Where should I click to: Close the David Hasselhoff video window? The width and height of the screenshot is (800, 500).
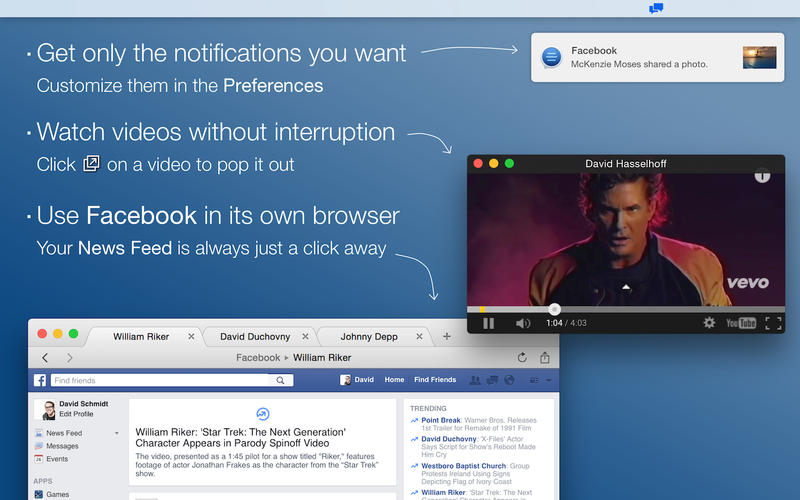pyautogui.click(x=478, y=163)
